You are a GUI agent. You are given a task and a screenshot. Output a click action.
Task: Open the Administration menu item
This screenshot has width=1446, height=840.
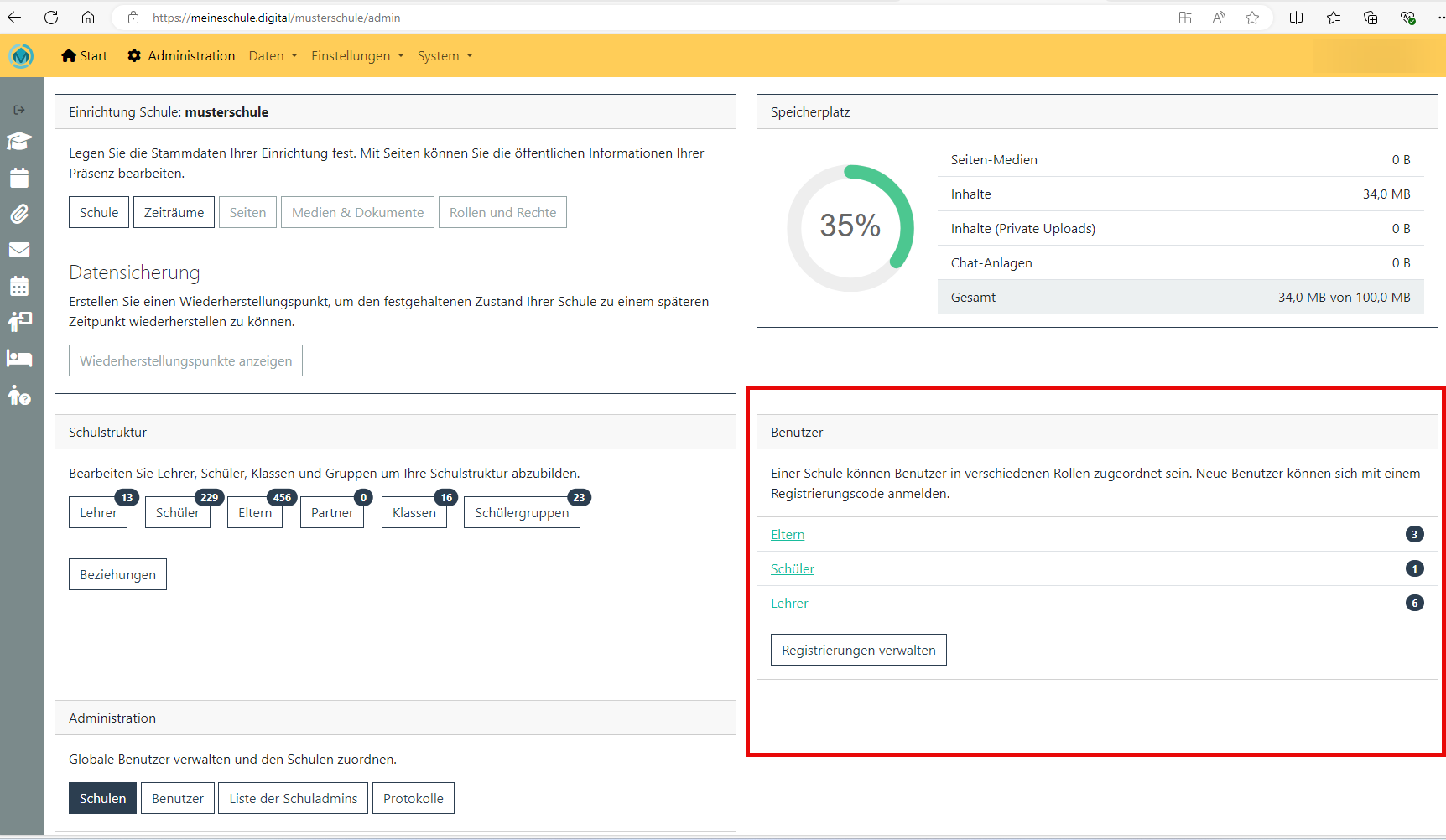tap(181, 56)
